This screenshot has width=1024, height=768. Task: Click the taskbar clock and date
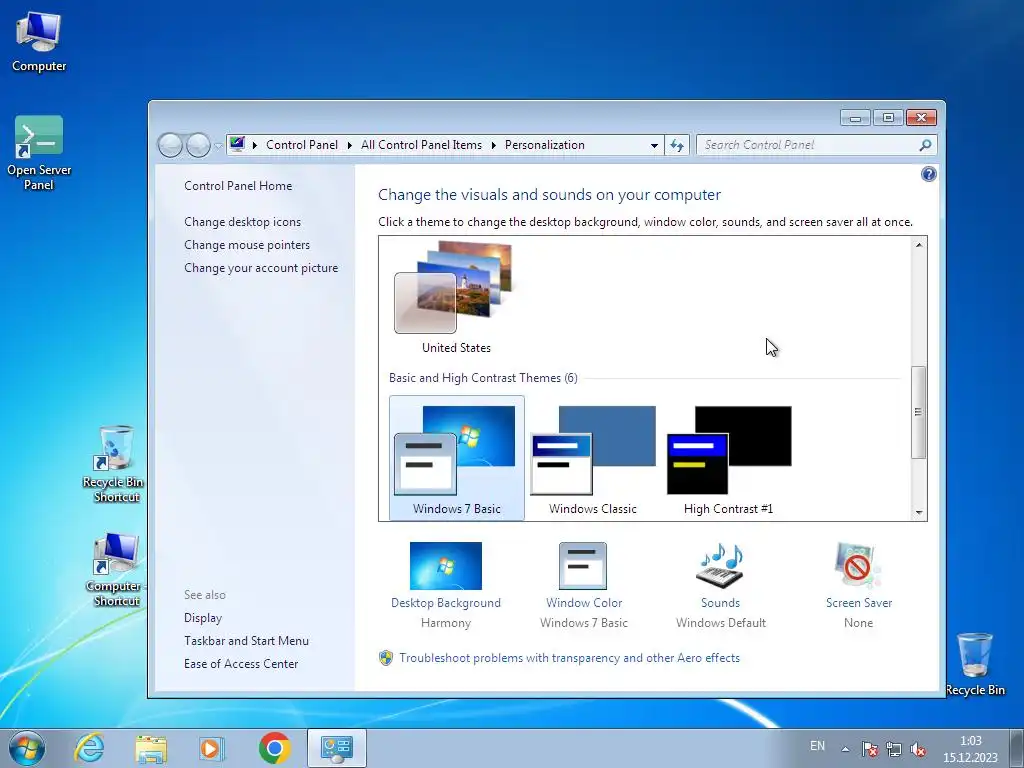(x=970, y=749)
